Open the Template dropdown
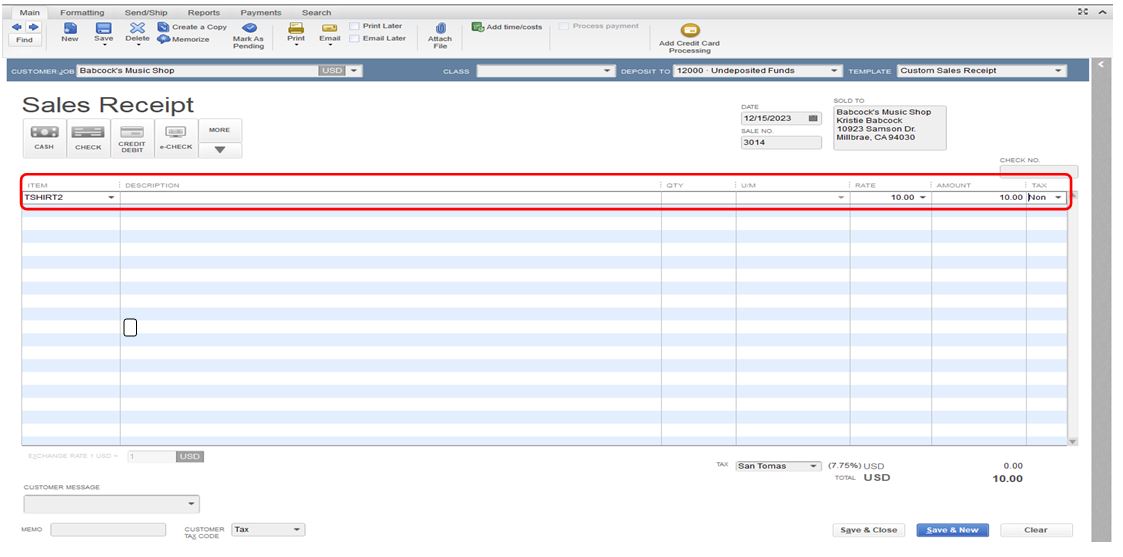Screen dimensions: 1123x557 click(x=1059, y=71)
